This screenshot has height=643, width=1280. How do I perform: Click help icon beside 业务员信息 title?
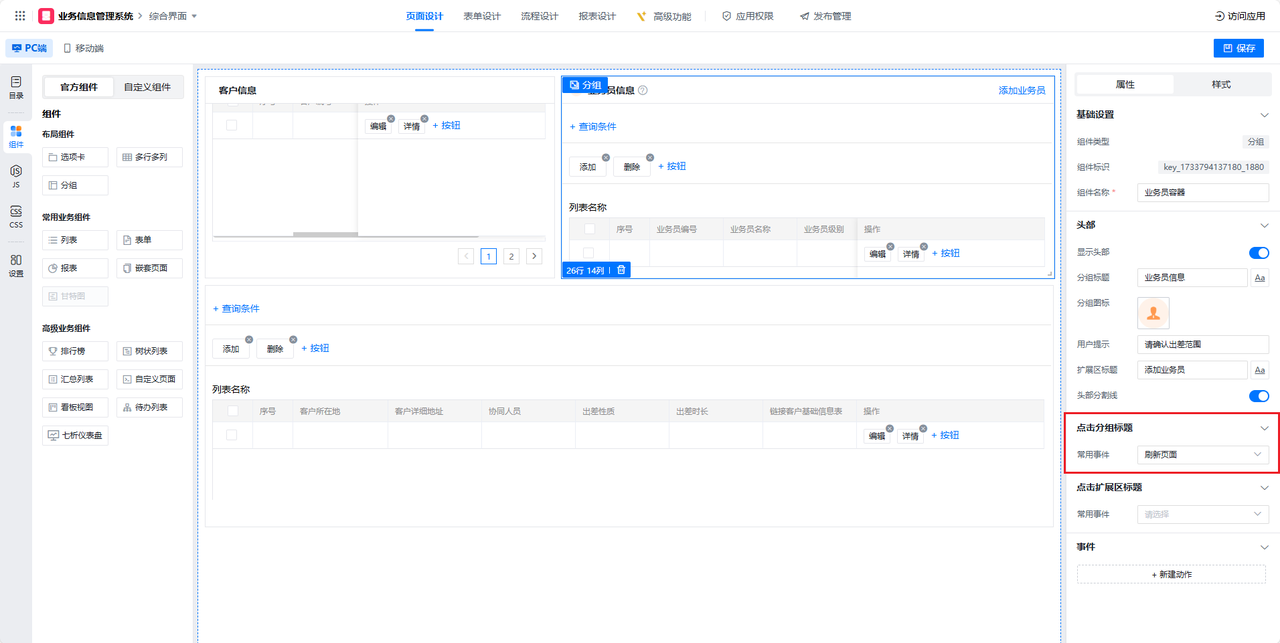tap(643, 90)
